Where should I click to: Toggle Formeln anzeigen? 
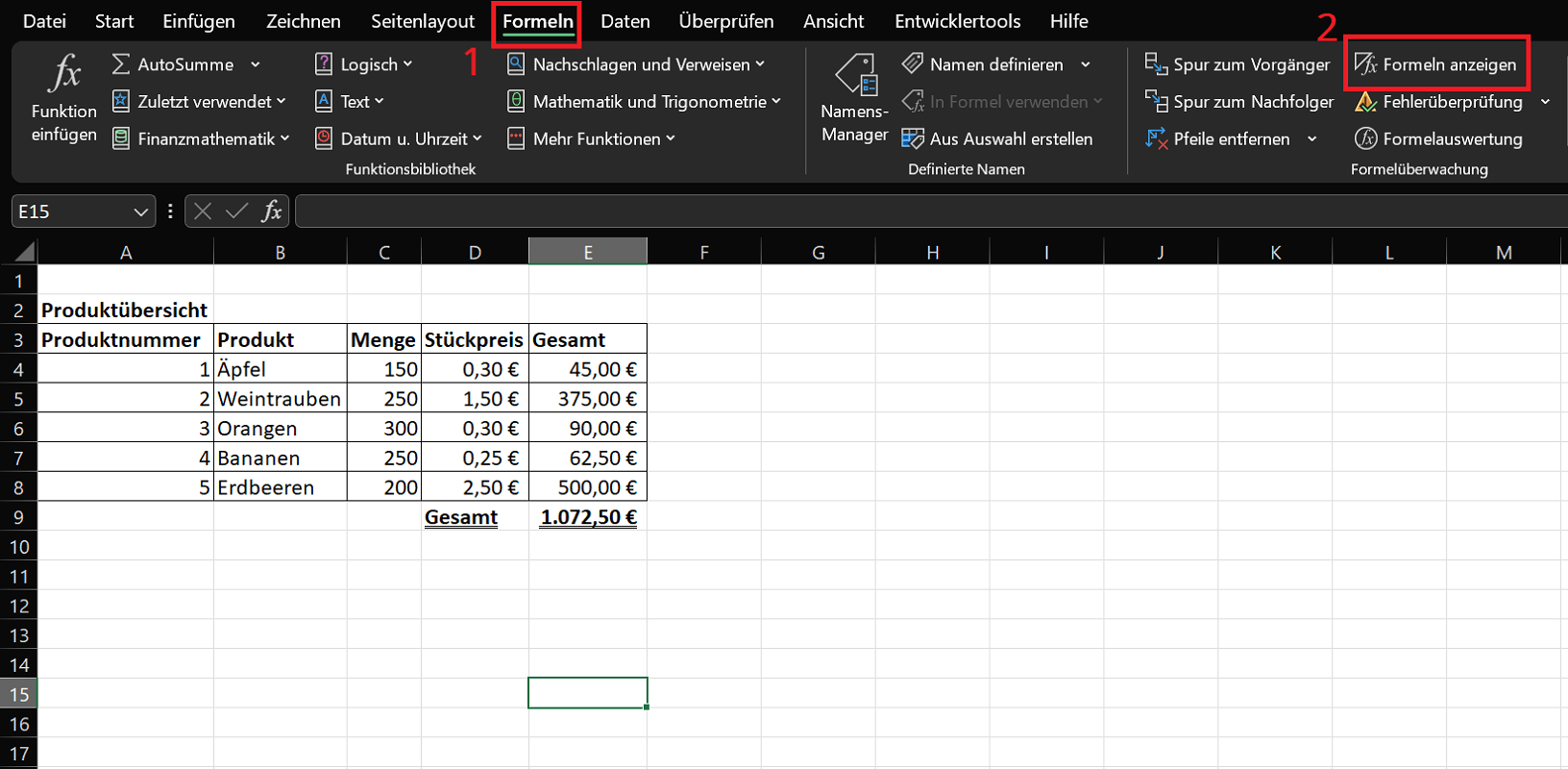pyautogui.click(x=1435, y=64)
